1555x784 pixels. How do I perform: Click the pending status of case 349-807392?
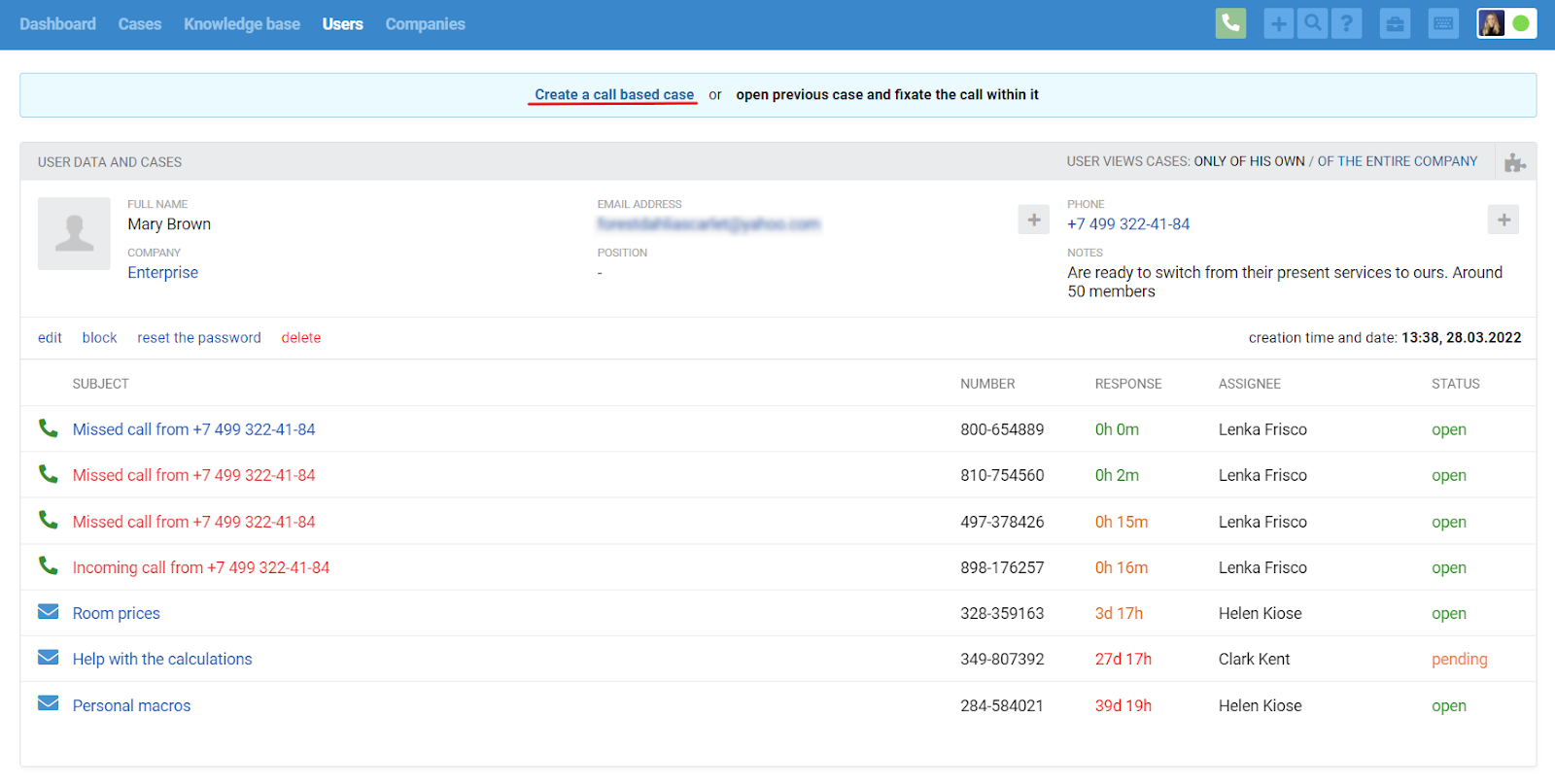point(1460,659)
